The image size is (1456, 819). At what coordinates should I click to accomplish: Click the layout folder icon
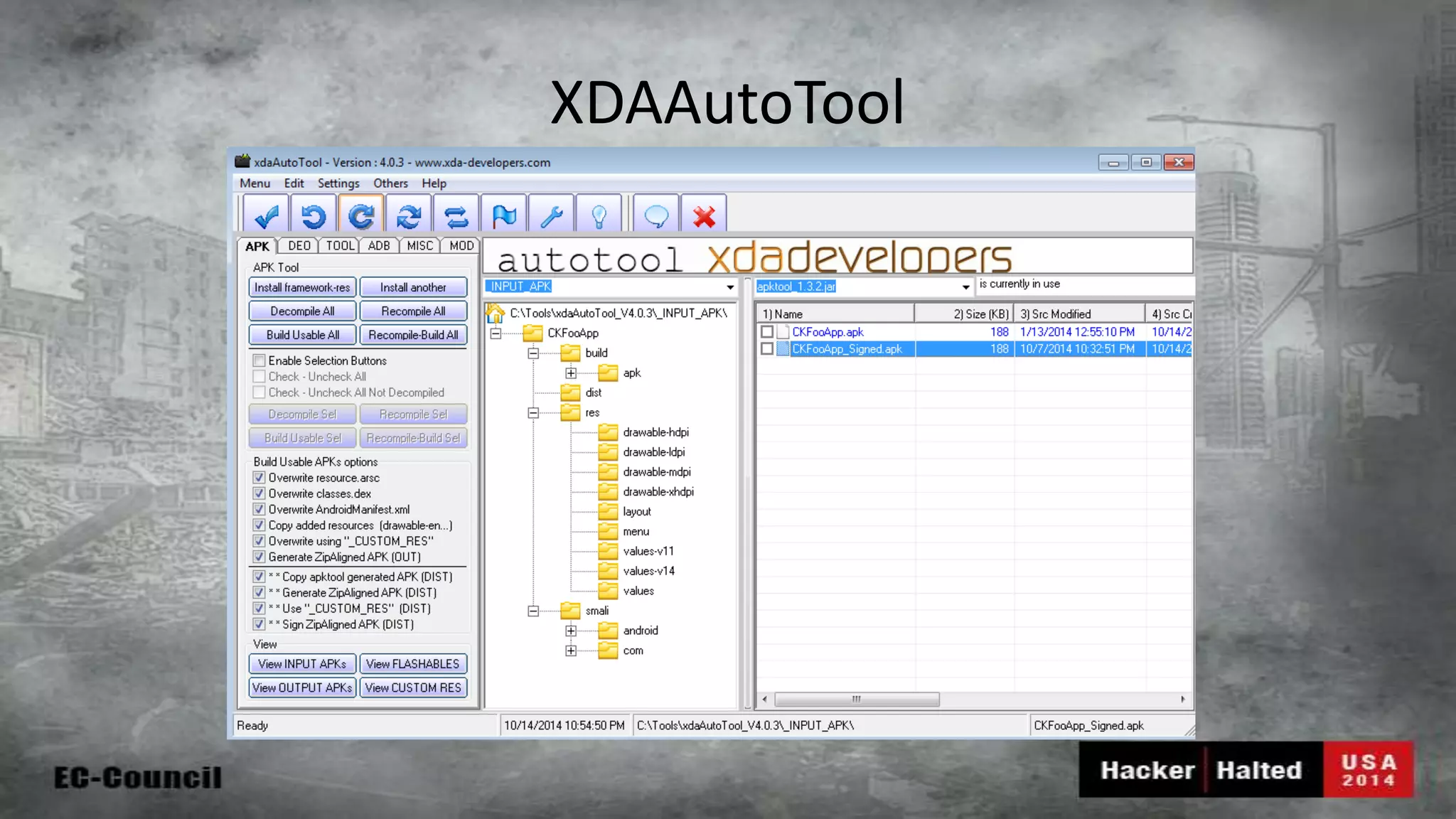[x=608, y=511]
